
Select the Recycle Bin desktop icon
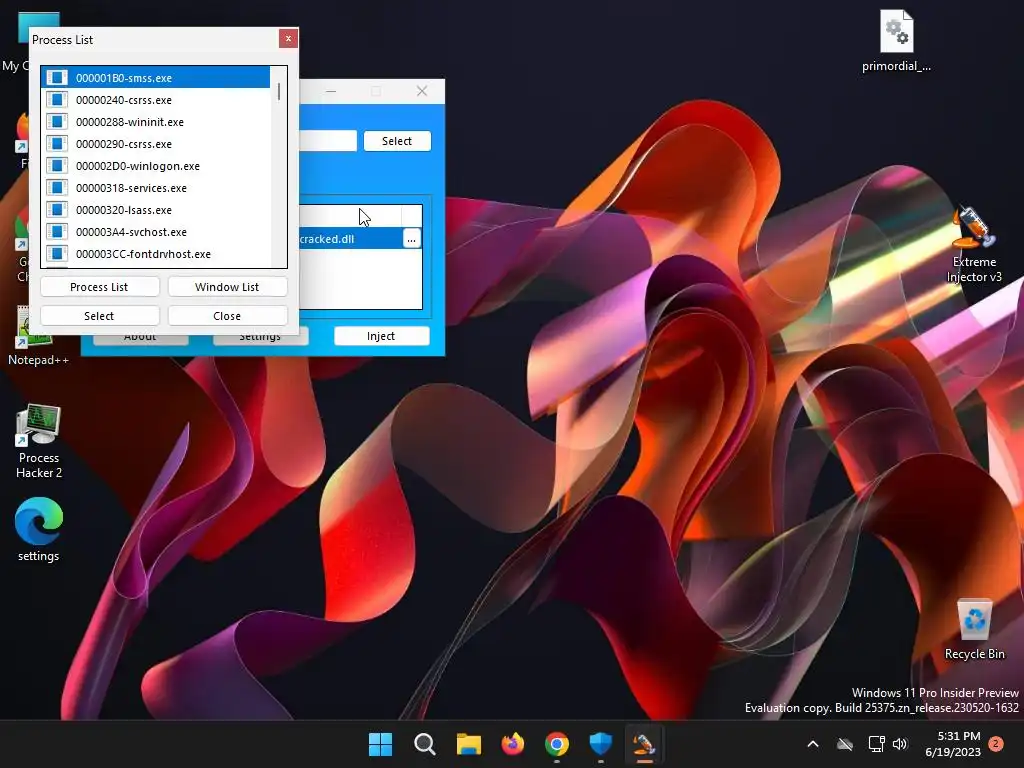tap(974, 629)
